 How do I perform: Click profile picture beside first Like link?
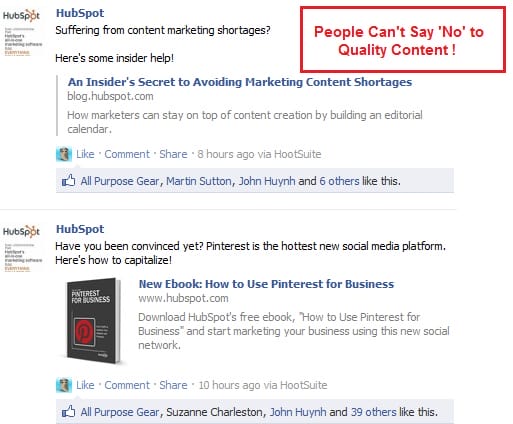pos(64,154)
